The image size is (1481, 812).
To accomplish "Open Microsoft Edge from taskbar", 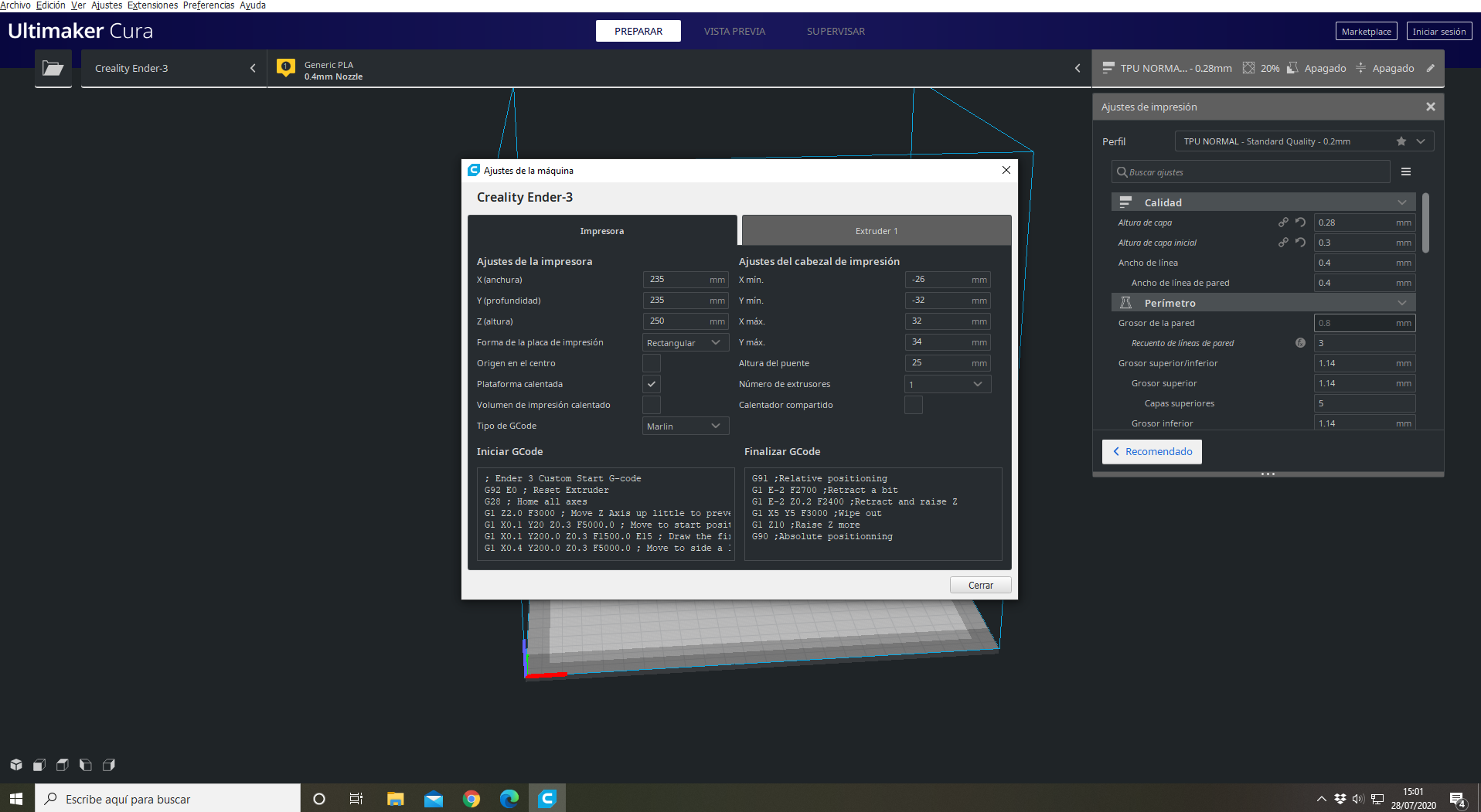I will [x=509, y=798].
